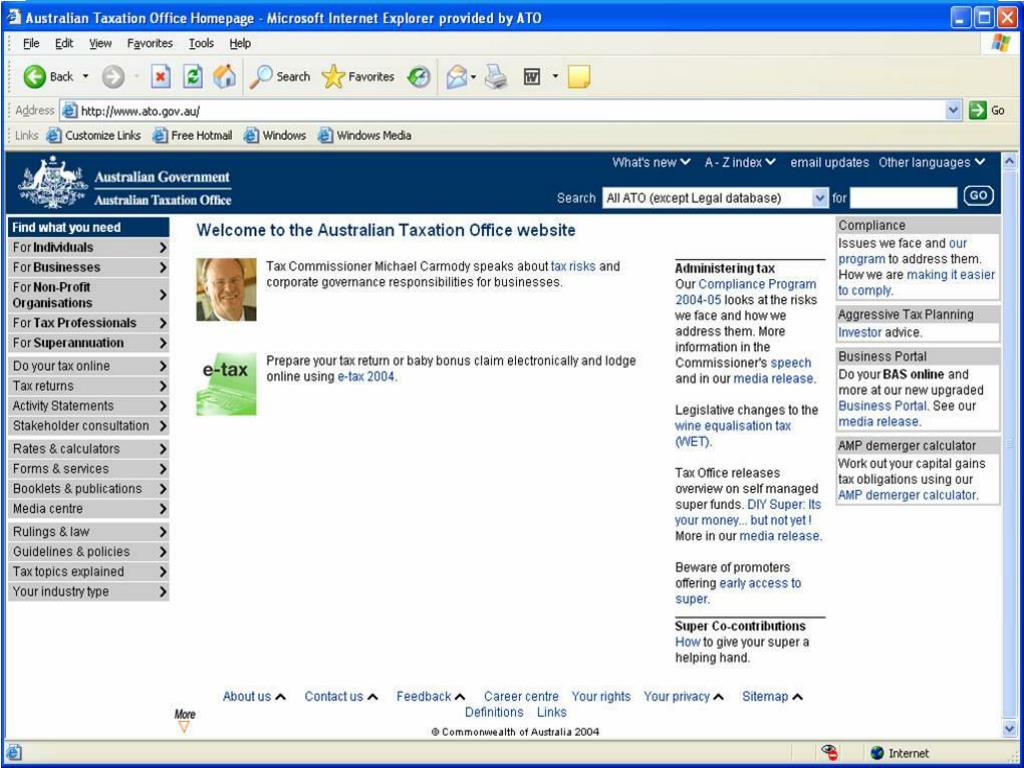Click the Customize Links favorite
Image resolution: width=1024 pixels, height=768 pixels.
tap(94, 135)
